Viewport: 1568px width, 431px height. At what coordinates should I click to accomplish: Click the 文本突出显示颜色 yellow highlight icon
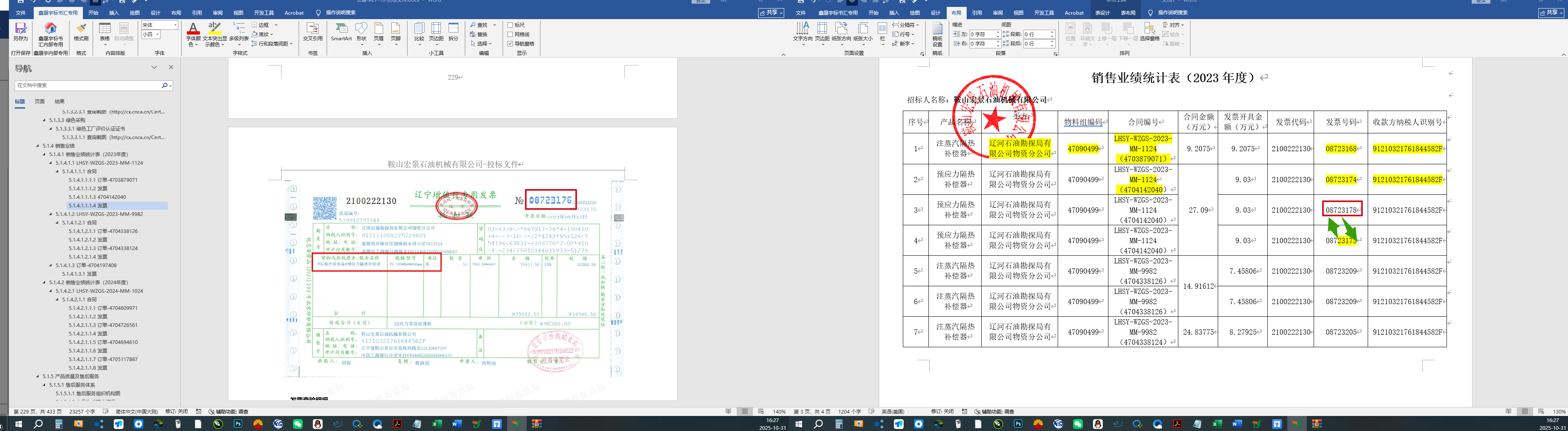214,28
